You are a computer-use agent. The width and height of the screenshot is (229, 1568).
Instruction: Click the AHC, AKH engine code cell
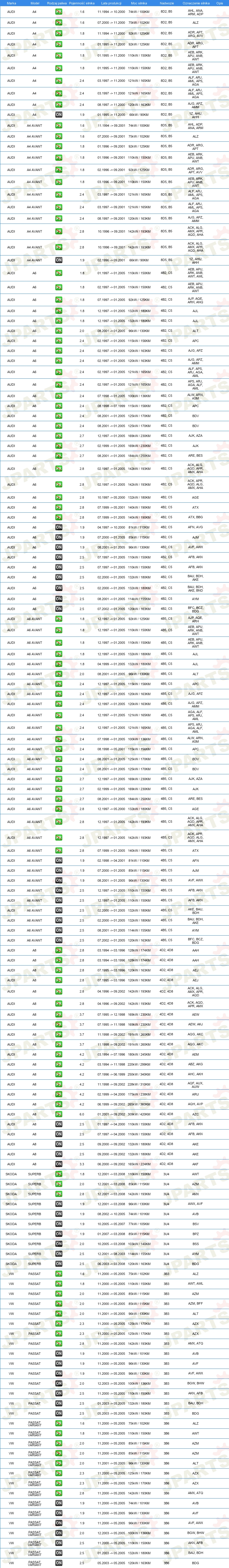pyautogui.click(x=196, y=1074)
